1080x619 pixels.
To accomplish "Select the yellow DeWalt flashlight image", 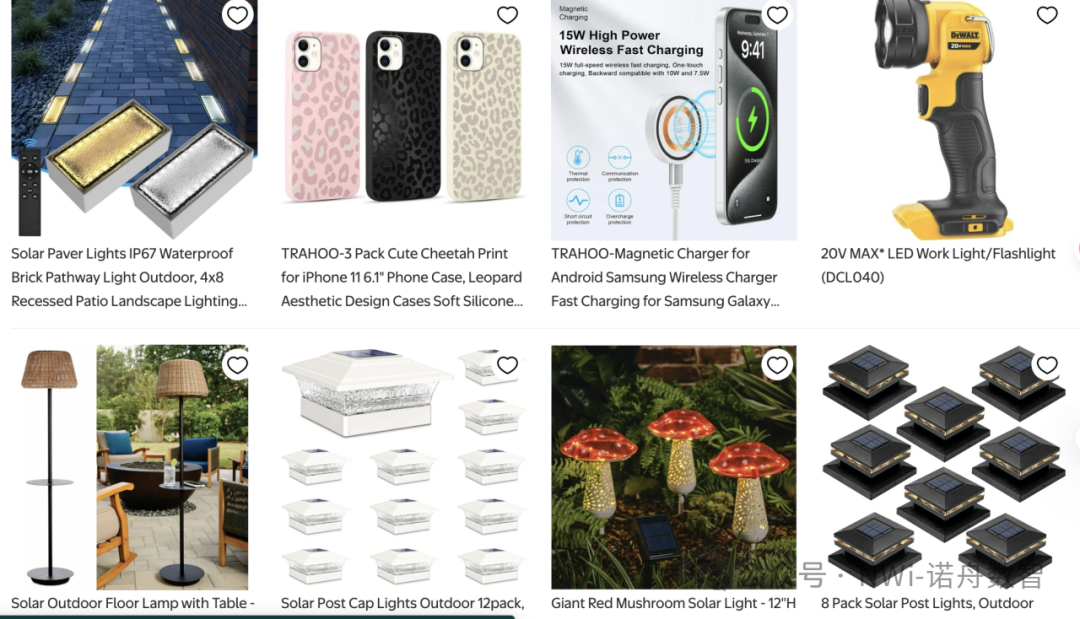I will [x=944, y=120].
